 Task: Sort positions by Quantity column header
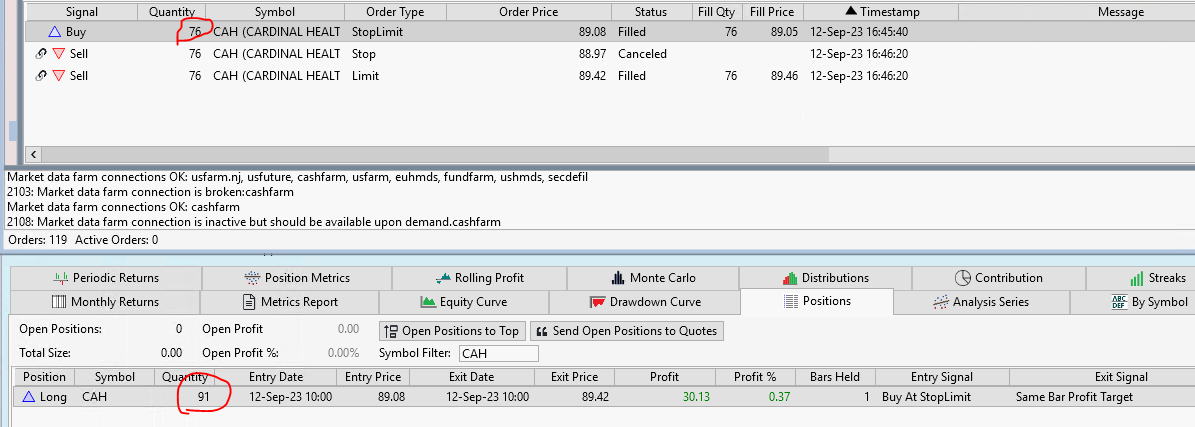click(185, 377)
